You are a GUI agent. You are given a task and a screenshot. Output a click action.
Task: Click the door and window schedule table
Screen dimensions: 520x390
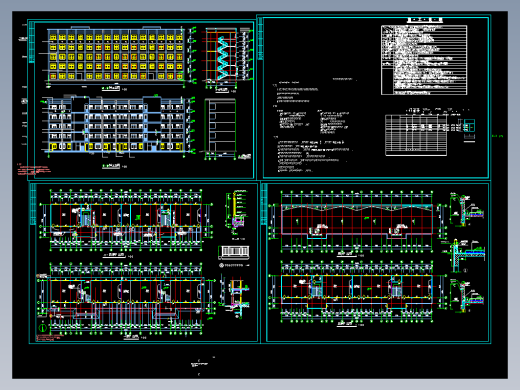pyautogui.click(x=416, y=135)
